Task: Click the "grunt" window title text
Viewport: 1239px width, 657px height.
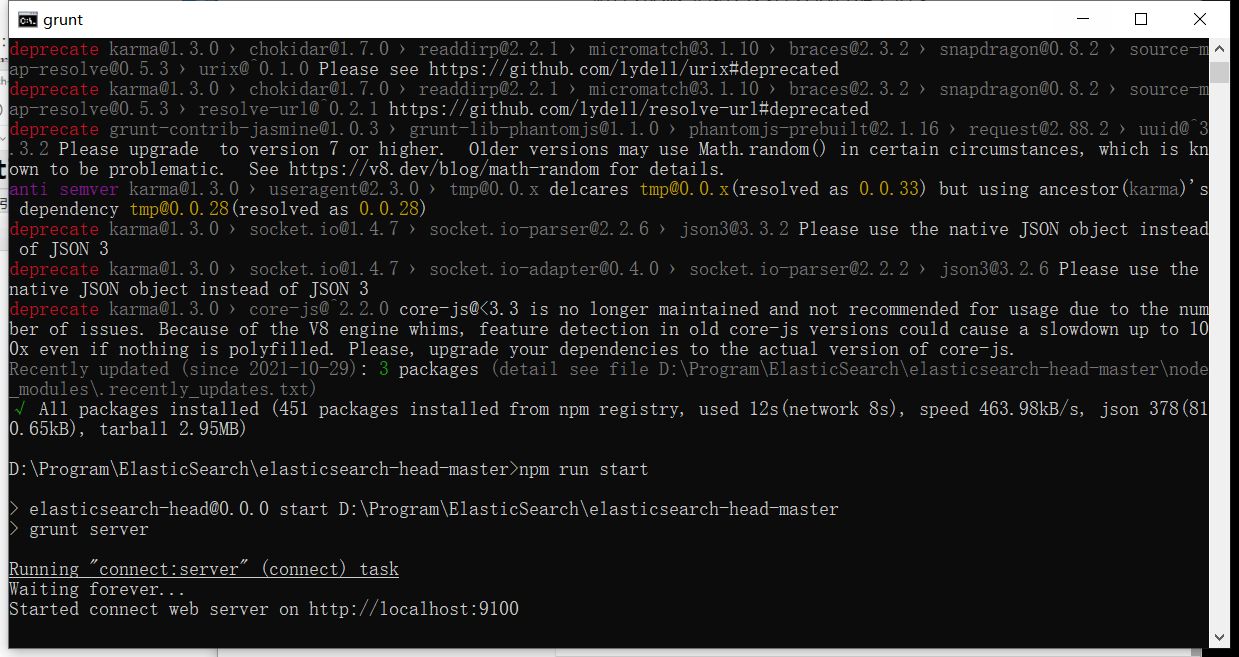Action: coord(63,19)
